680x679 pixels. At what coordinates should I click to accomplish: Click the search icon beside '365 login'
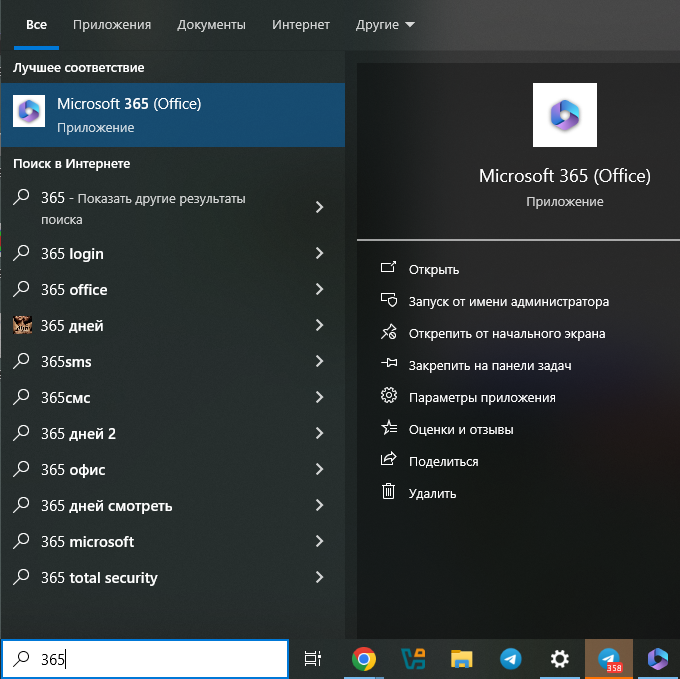(x=21, y=253)
